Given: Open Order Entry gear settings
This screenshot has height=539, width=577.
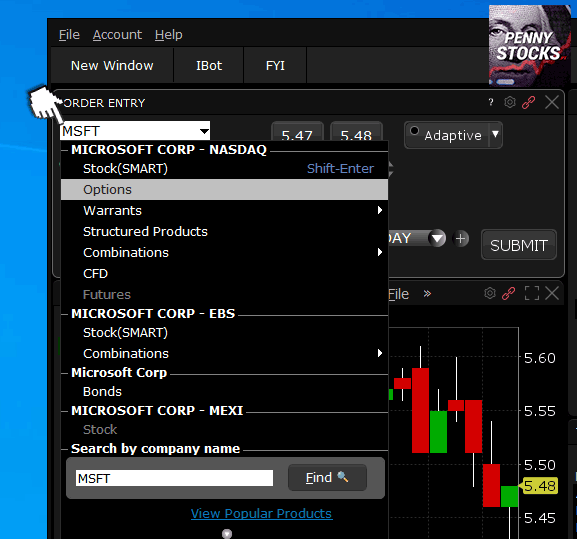Looking at the screenshot, I should point(510,102).
